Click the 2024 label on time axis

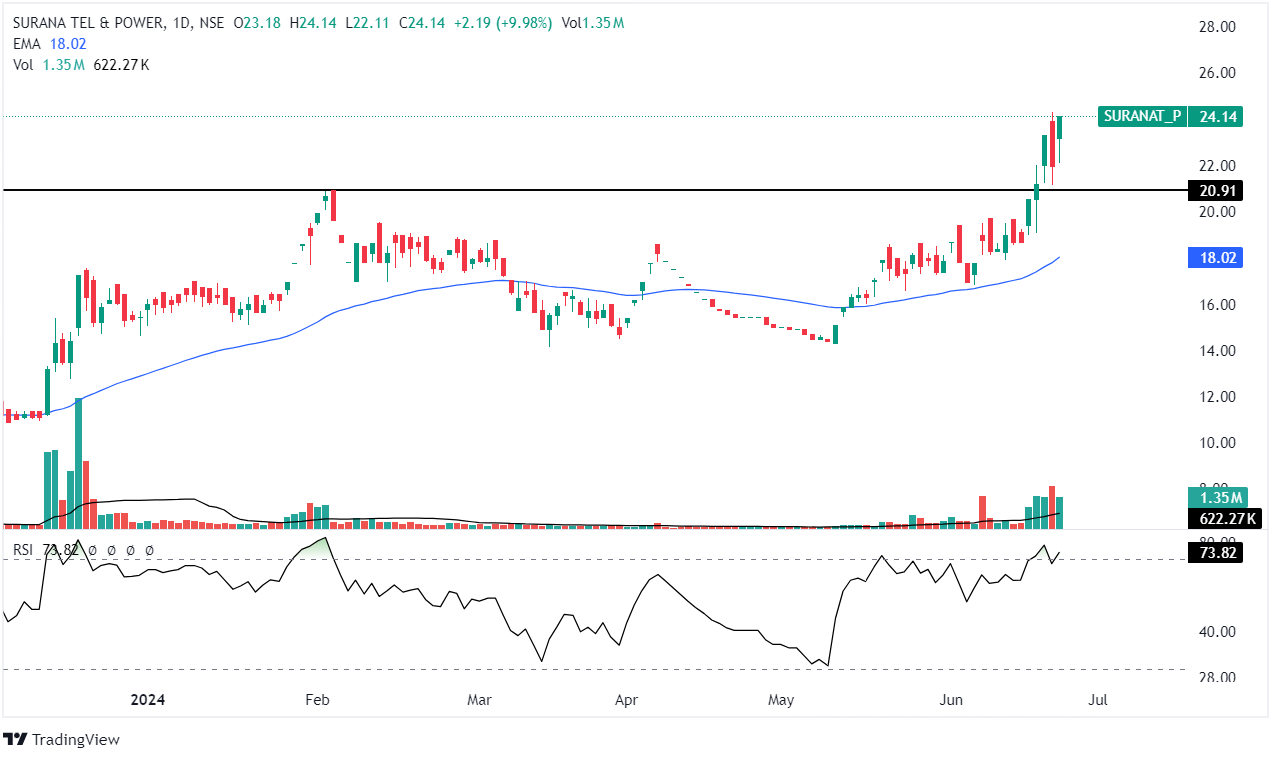click(149, 700)
